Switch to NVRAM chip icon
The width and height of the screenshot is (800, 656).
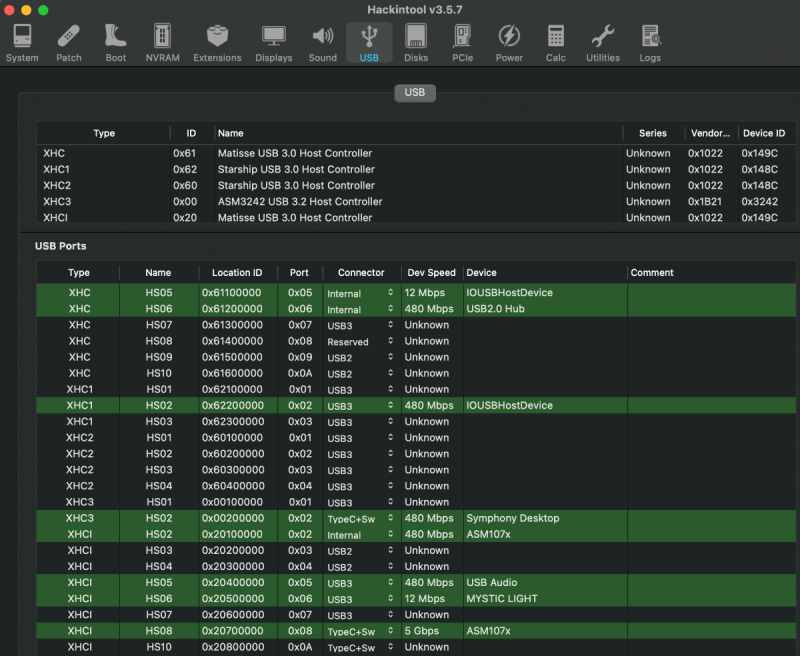[x=162, y=42]
